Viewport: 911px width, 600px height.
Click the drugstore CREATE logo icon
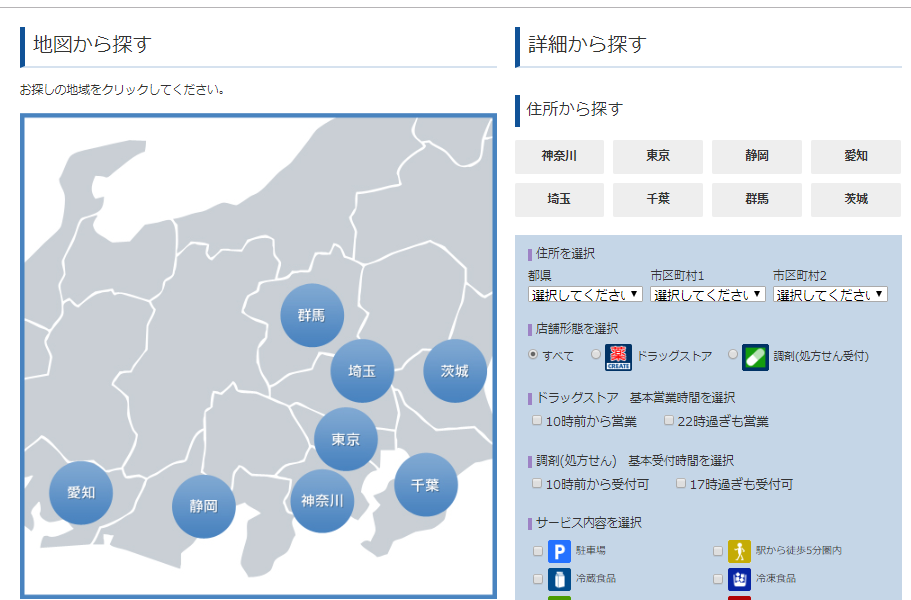(618, 357)
